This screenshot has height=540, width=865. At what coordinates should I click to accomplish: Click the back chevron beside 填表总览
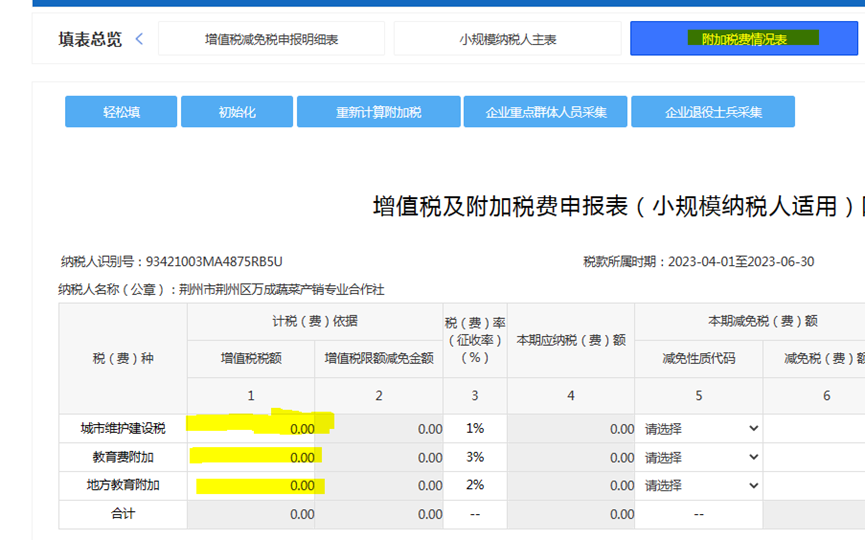pos(139,39)
